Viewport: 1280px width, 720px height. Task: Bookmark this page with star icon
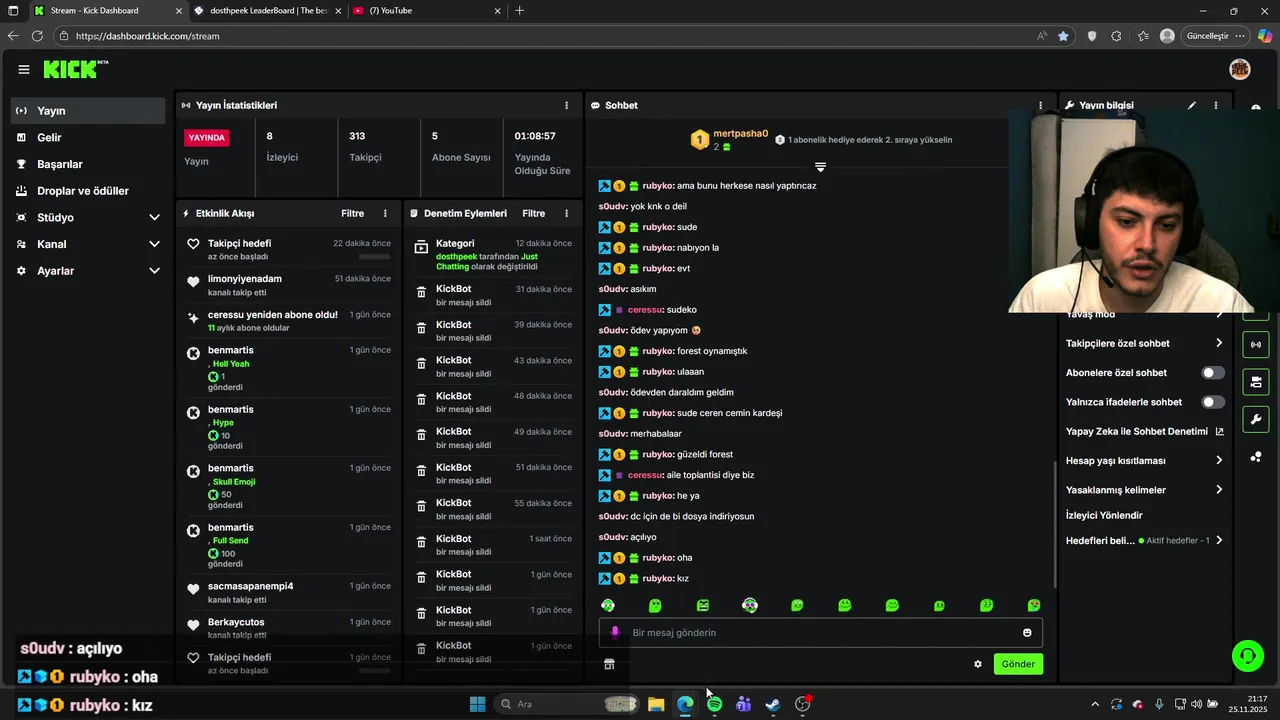[x=1063, y=36]
